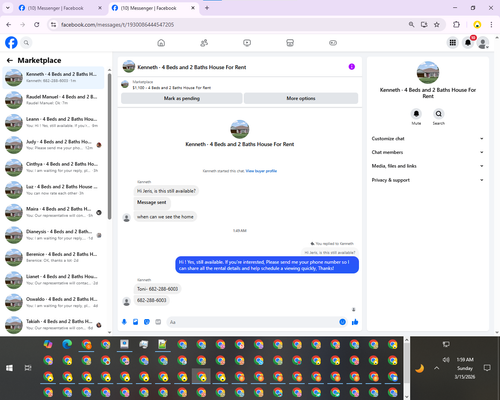The image size is (500, 400).
Task: Click the voice clip microphone icon
Action: coord(124,322)
